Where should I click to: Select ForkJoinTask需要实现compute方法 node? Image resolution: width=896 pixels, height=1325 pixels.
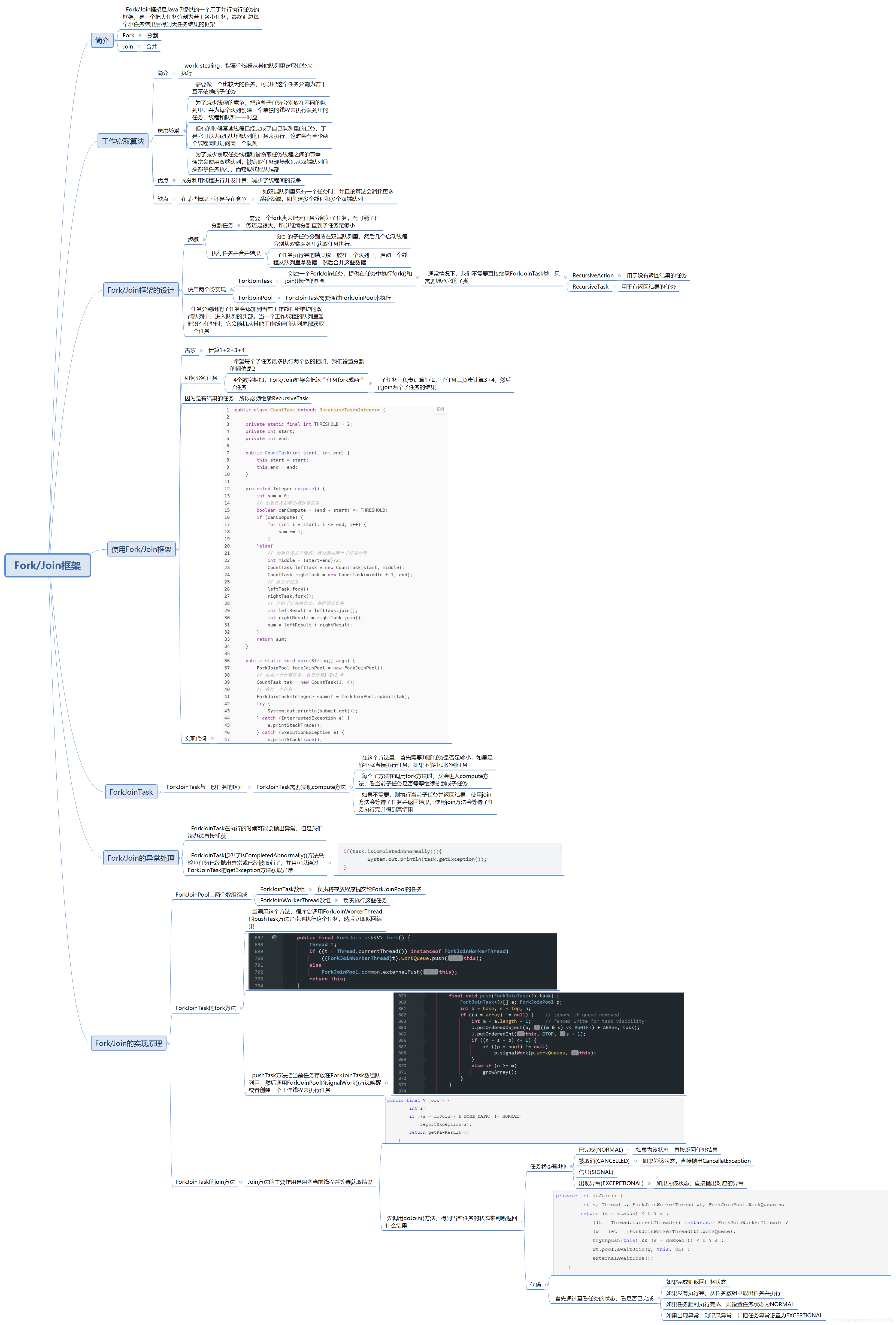(300, 787)
